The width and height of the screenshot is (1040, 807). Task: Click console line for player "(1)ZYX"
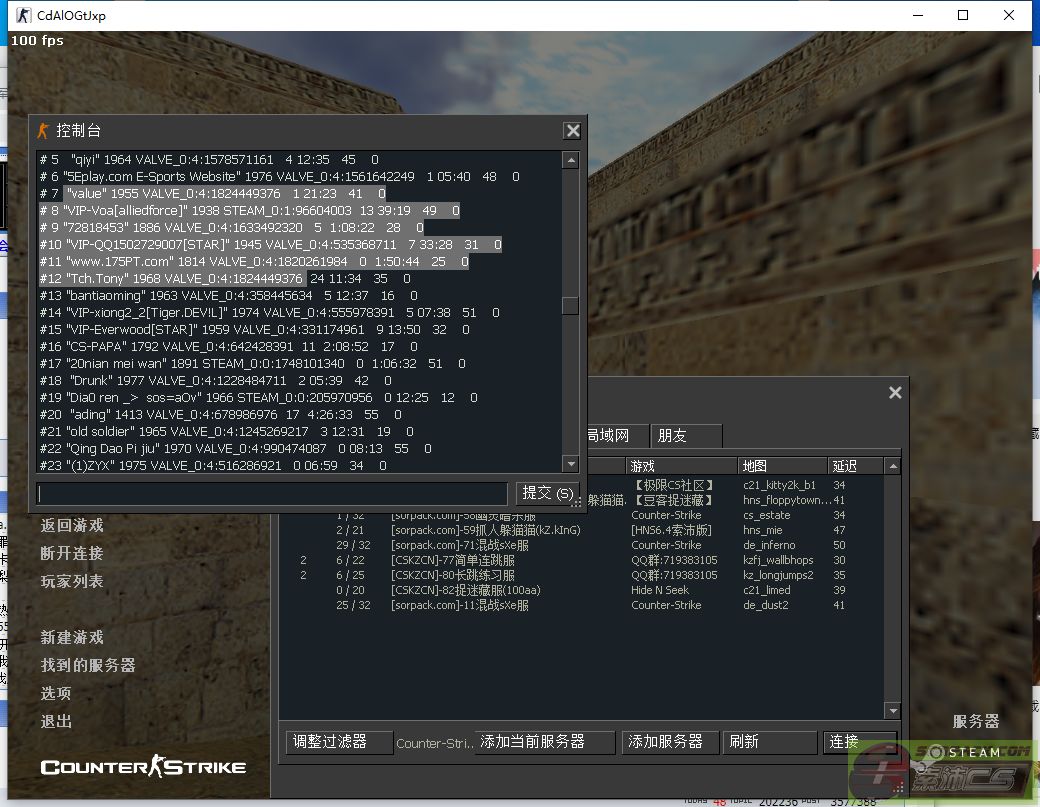[213, 466]
